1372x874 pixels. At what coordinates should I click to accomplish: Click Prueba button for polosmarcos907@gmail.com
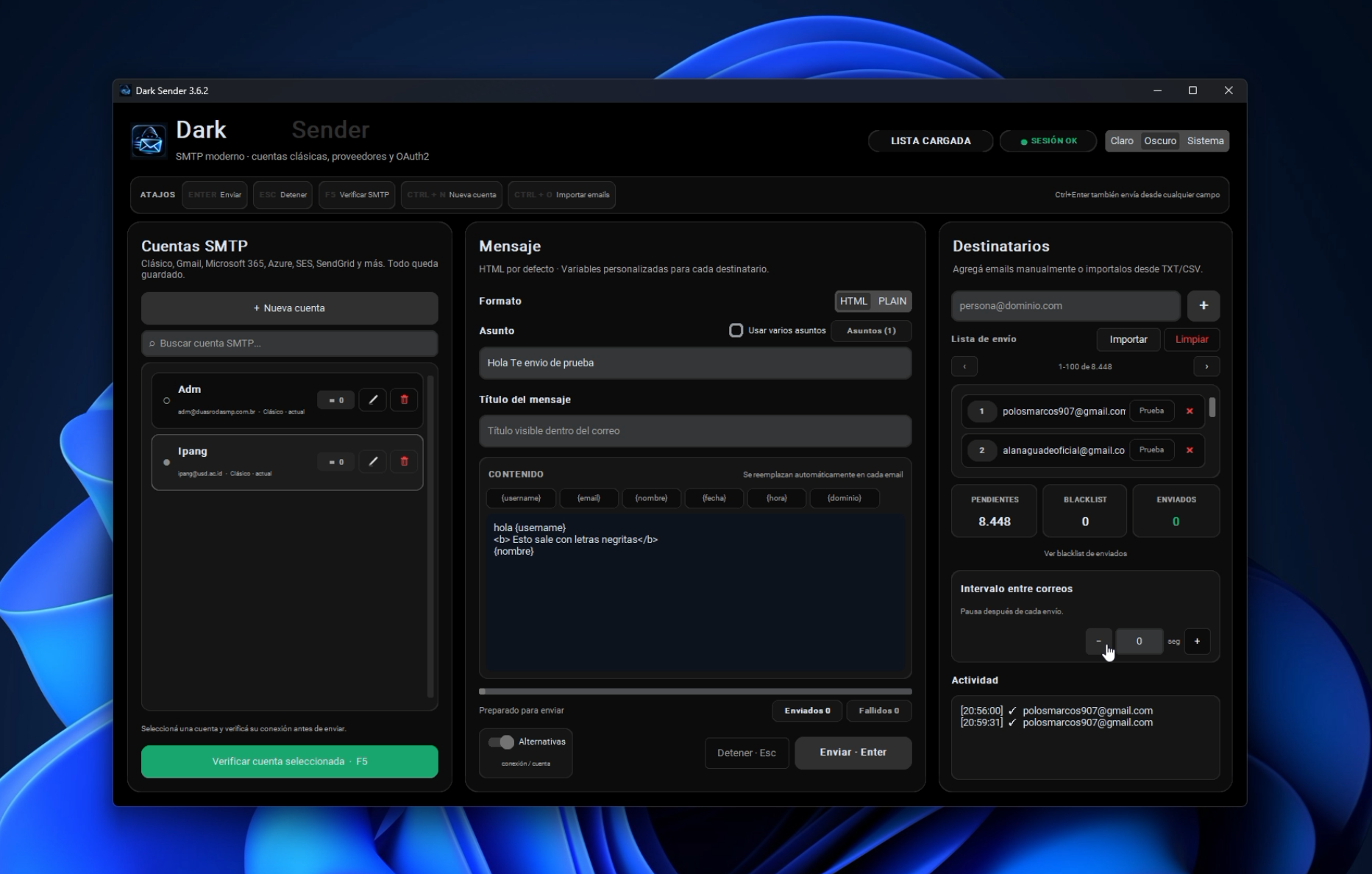coord(1151,411)
